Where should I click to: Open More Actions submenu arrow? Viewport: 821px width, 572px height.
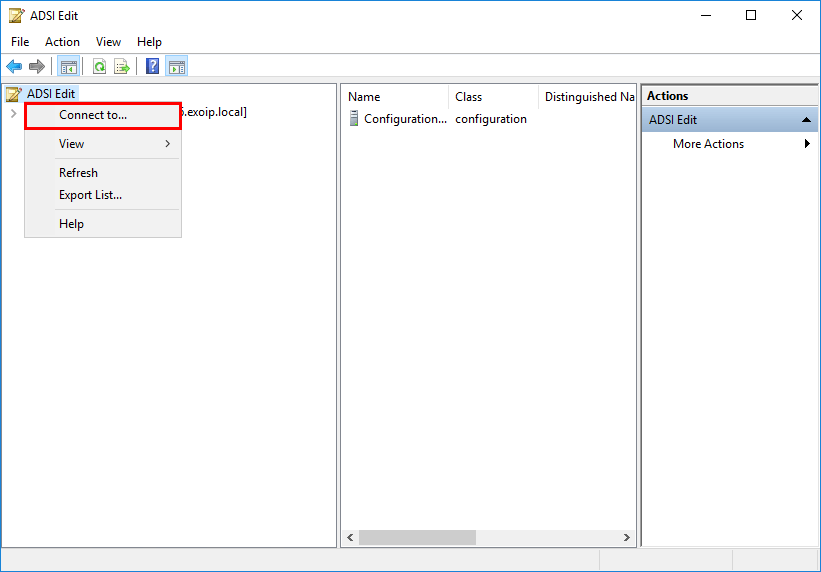[x=807, y=144]
